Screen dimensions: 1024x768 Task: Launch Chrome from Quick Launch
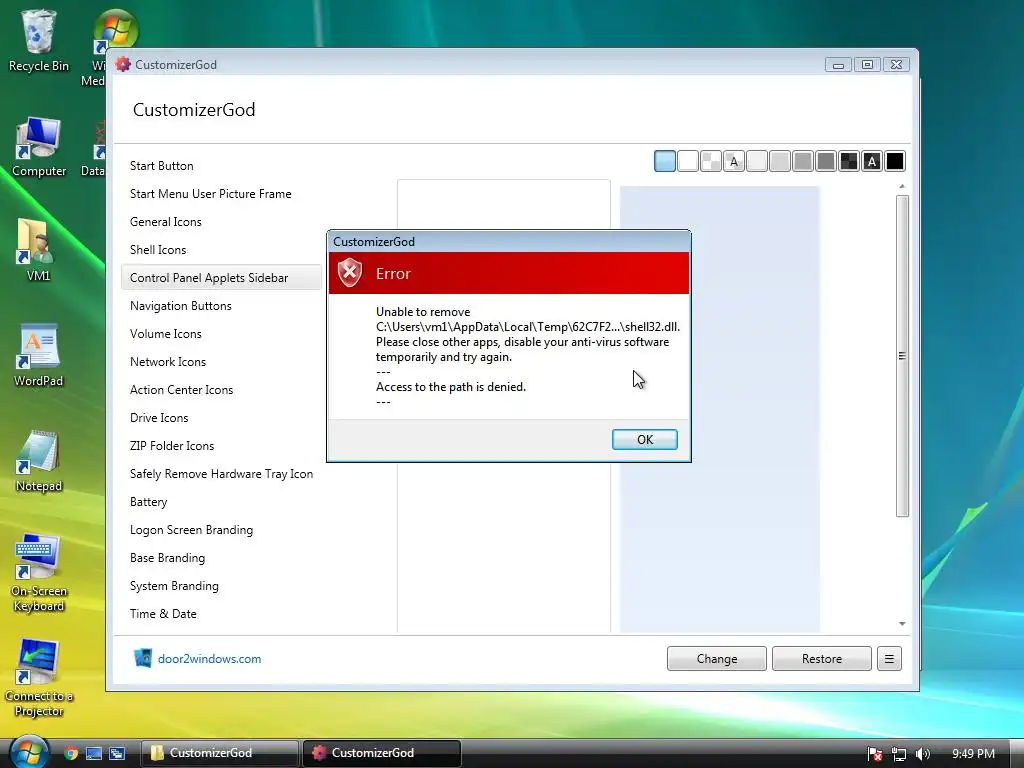71,753
